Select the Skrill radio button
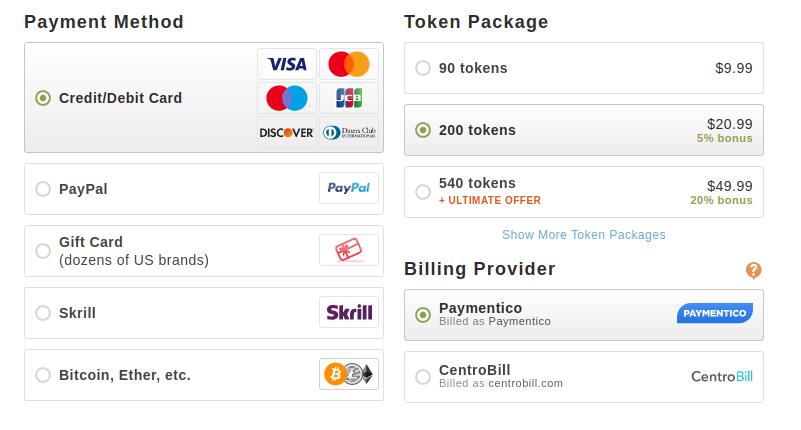The height and width of the screenshot is (430, 801). pyautogui.click(x=43, y=313)
